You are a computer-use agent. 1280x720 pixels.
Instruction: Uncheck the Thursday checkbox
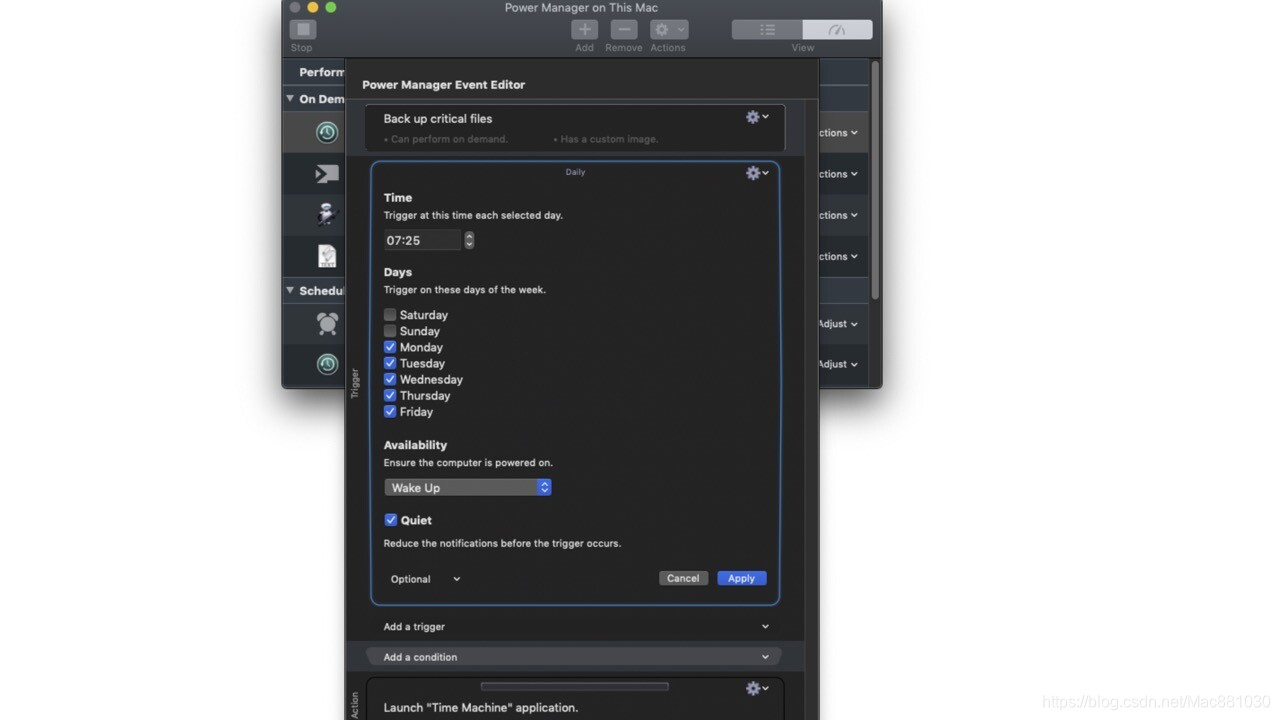pos(390,394)
